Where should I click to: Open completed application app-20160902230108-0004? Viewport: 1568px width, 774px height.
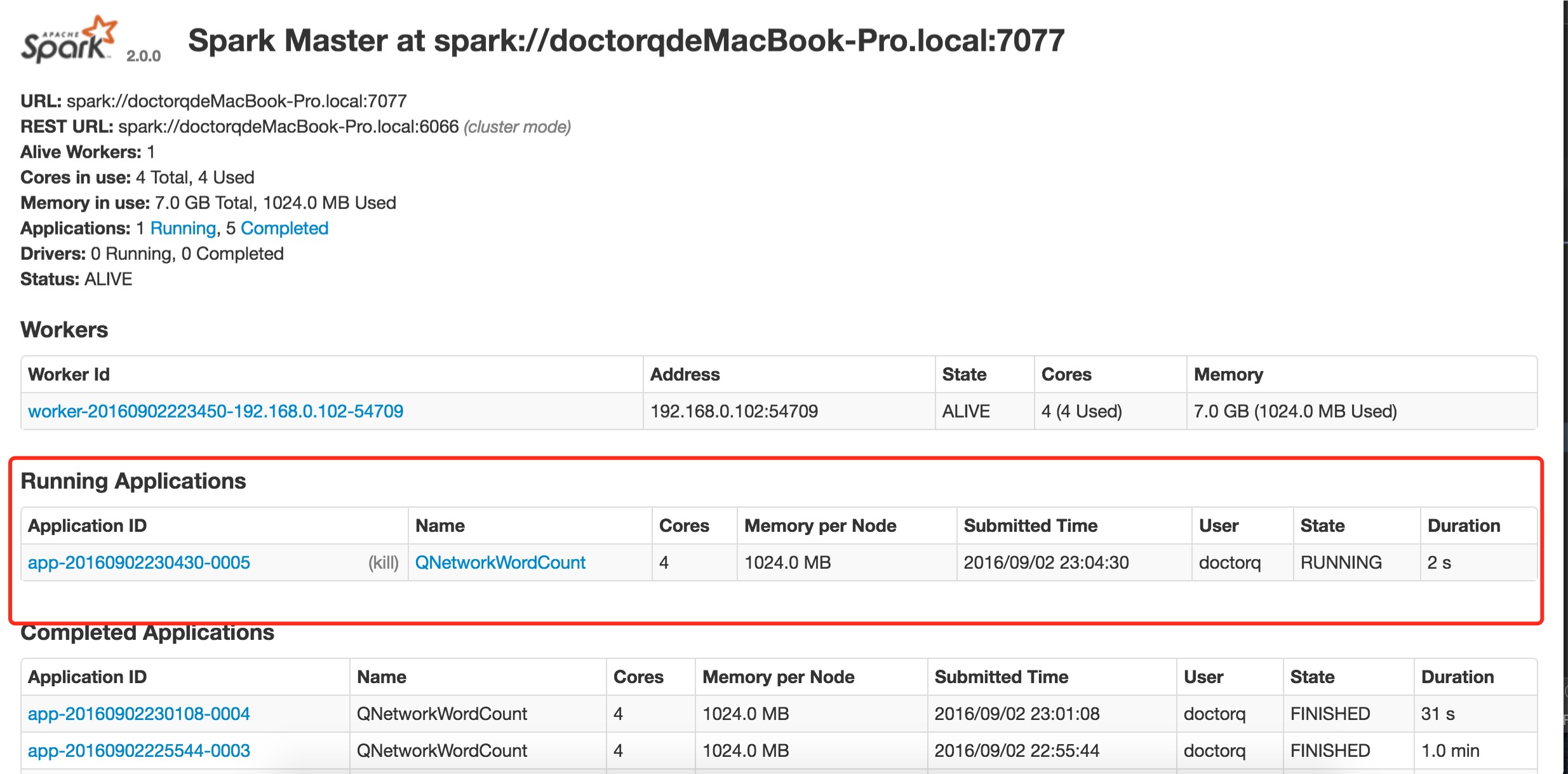tap(138, 714)
